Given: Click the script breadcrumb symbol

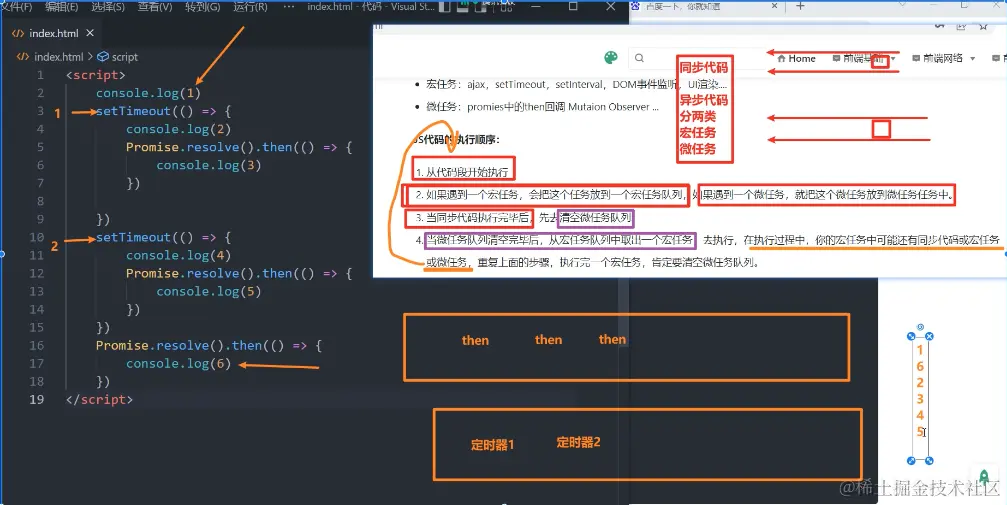Looking at the screenshot, I should pyautogui.click(x=118, y=57).
